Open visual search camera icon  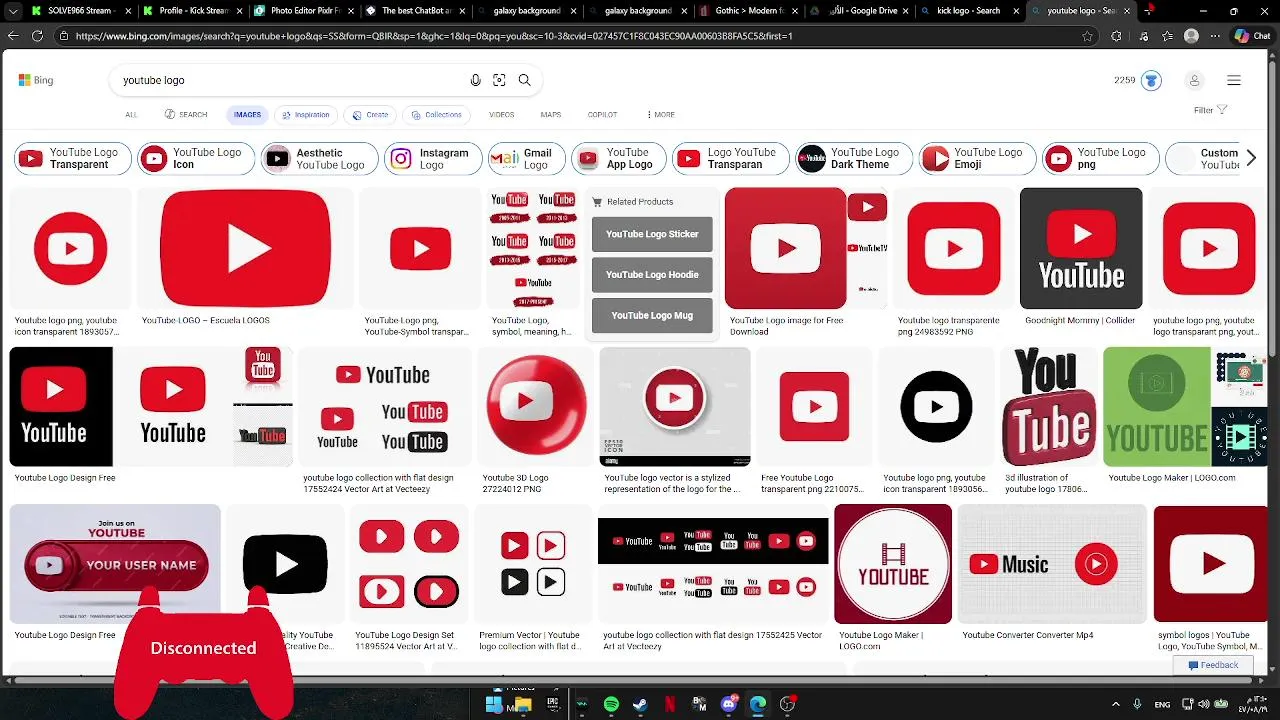(499, 80)
